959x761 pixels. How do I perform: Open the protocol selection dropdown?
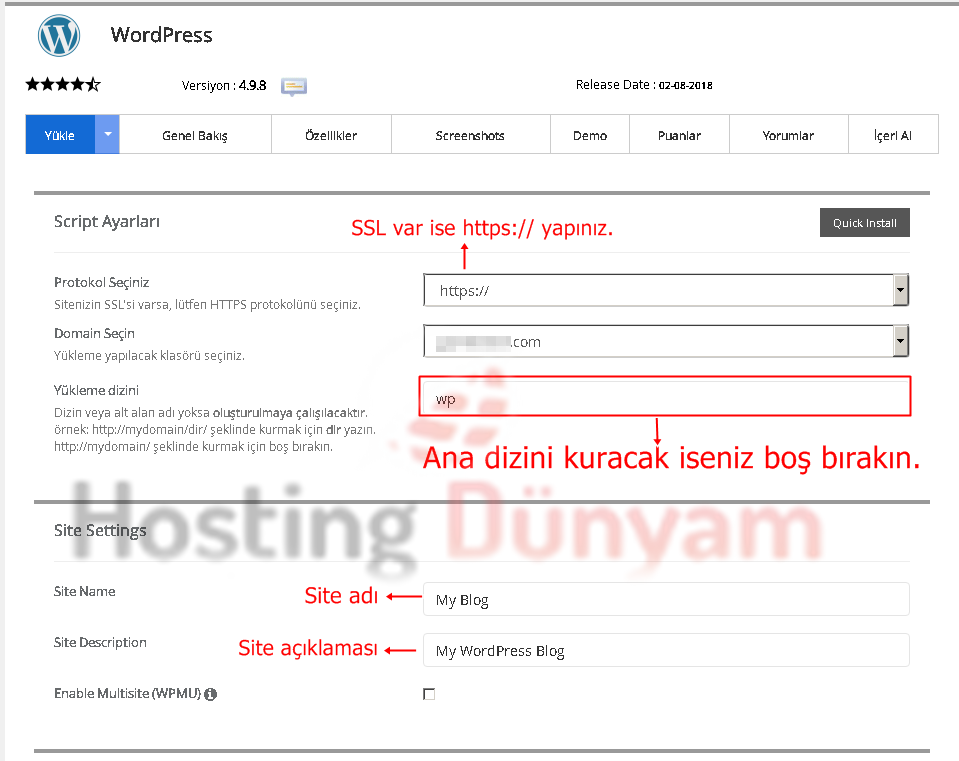(666, 290)
